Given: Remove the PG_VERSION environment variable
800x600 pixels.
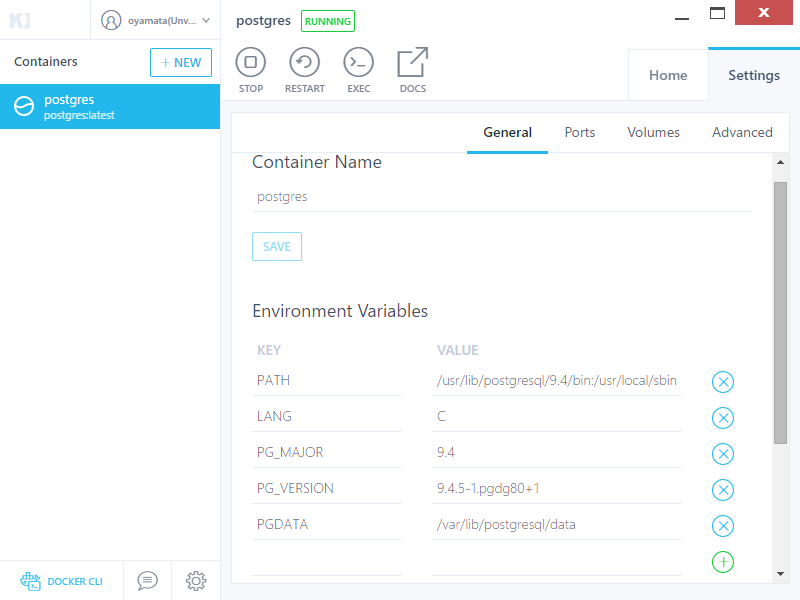Looking at the screenshot, I should pos(722,490).
